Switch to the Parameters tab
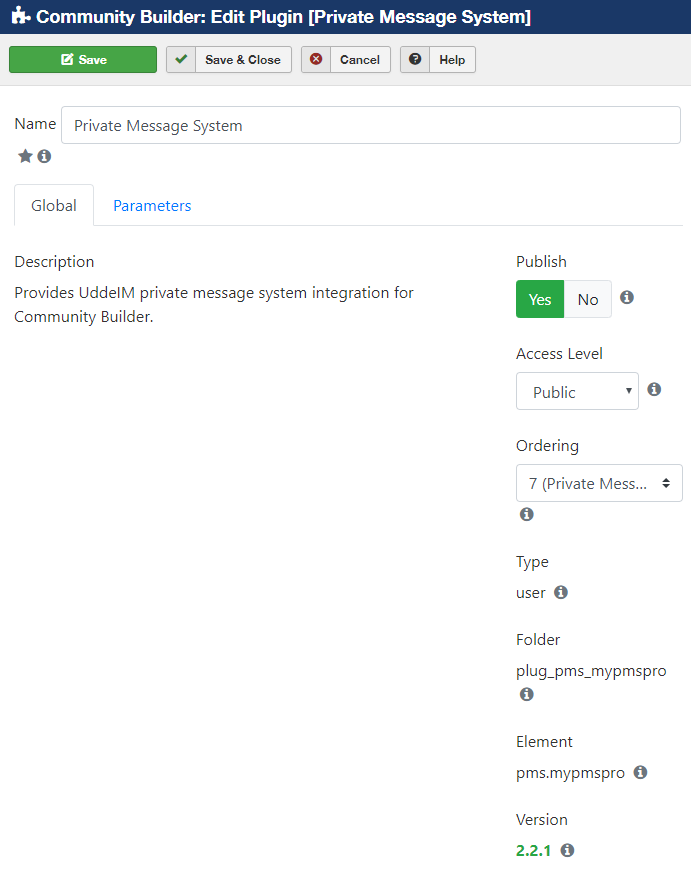Screen dimensions: 691x879 coord(152,206)
